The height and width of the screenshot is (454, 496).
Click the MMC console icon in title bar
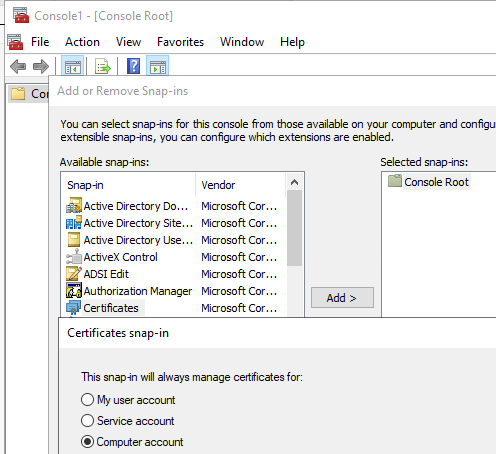click(x=21, y=15)
